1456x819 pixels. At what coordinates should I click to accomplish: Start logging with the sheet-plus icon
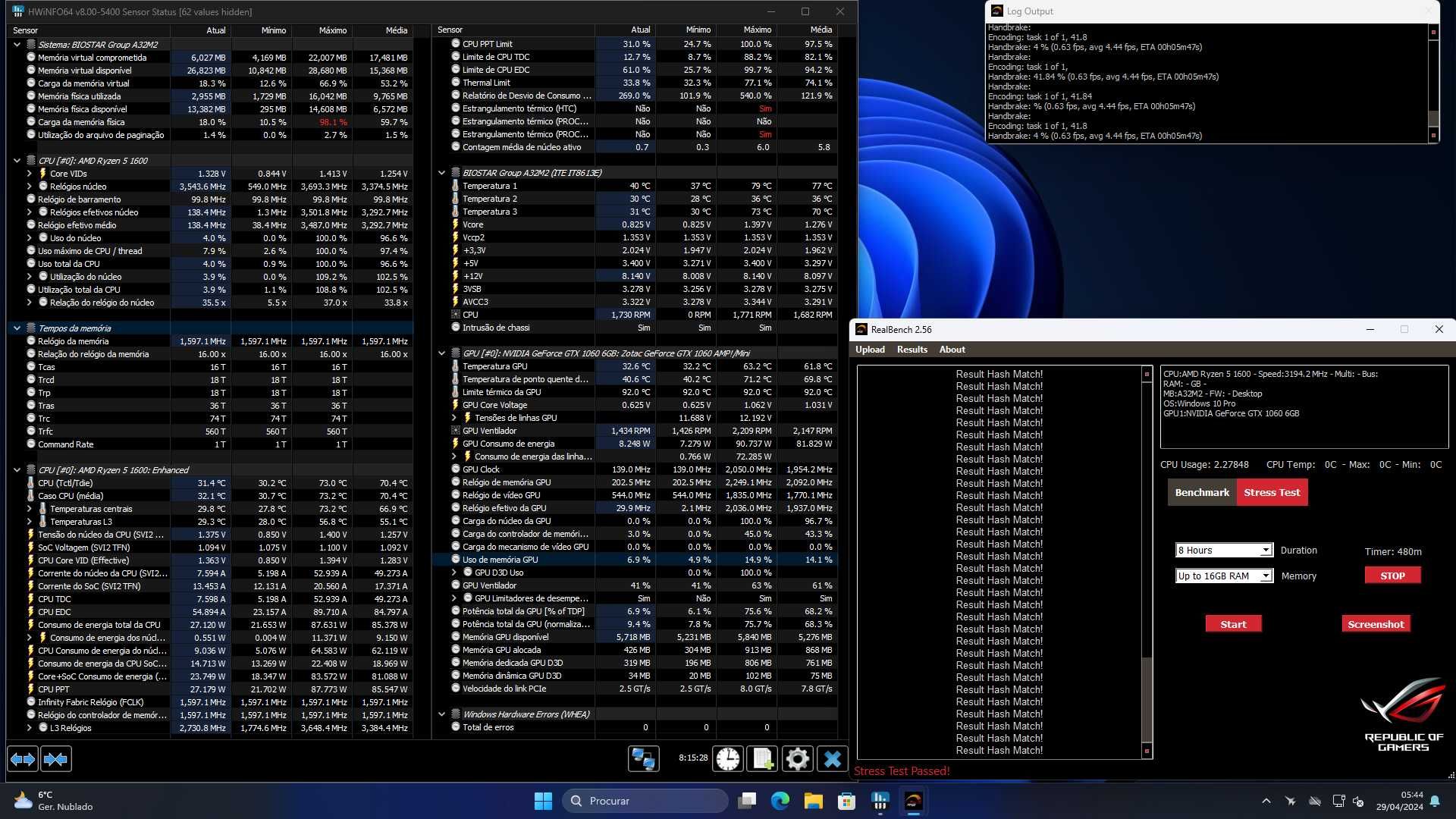[762, 759]
